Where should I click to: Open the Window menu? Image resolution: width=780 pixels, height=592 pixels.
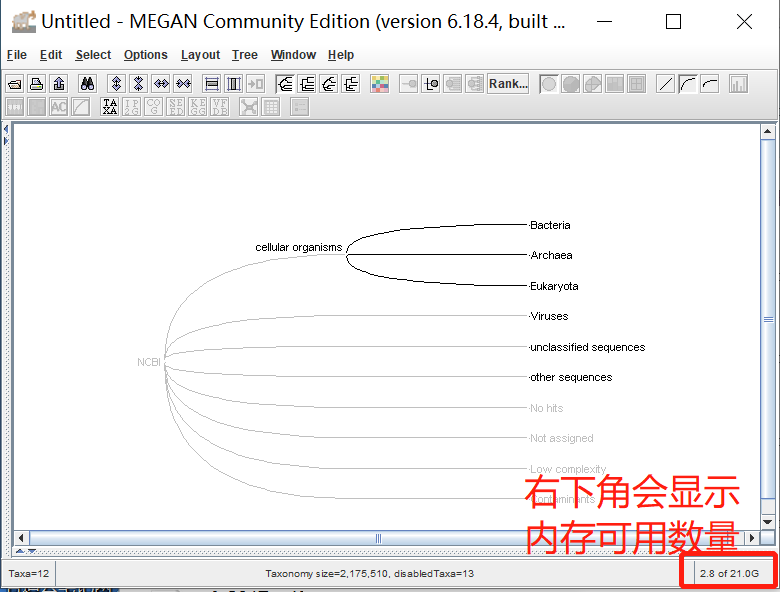click(x=293, y=55)
